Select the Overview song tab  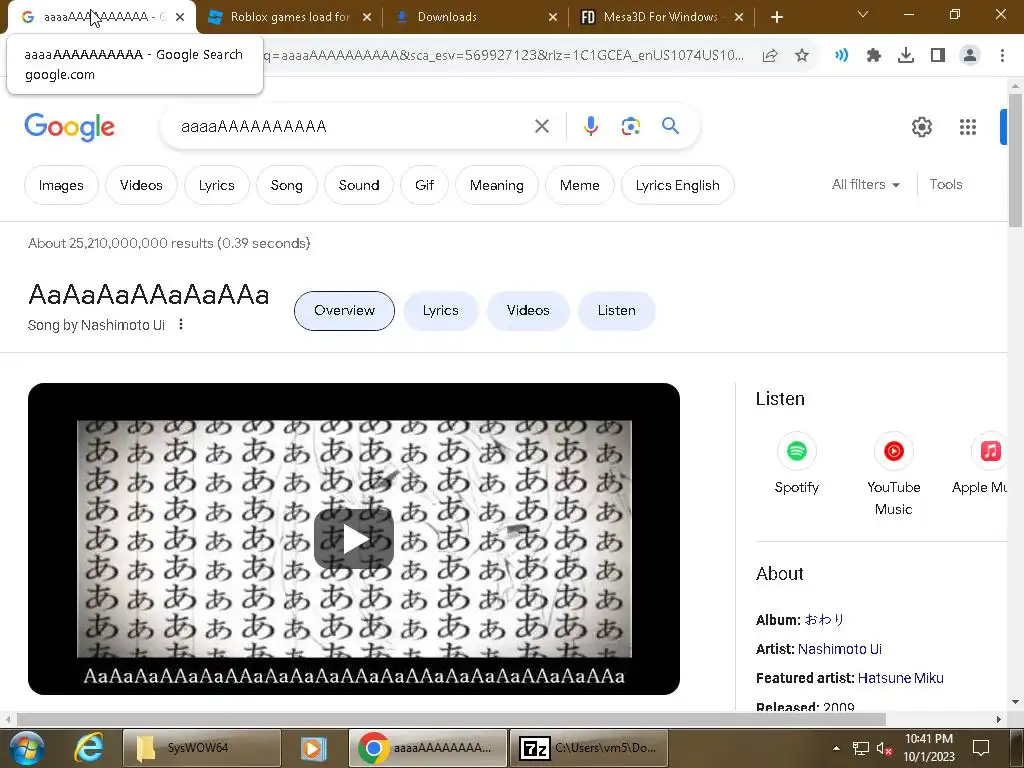(344, 311)
